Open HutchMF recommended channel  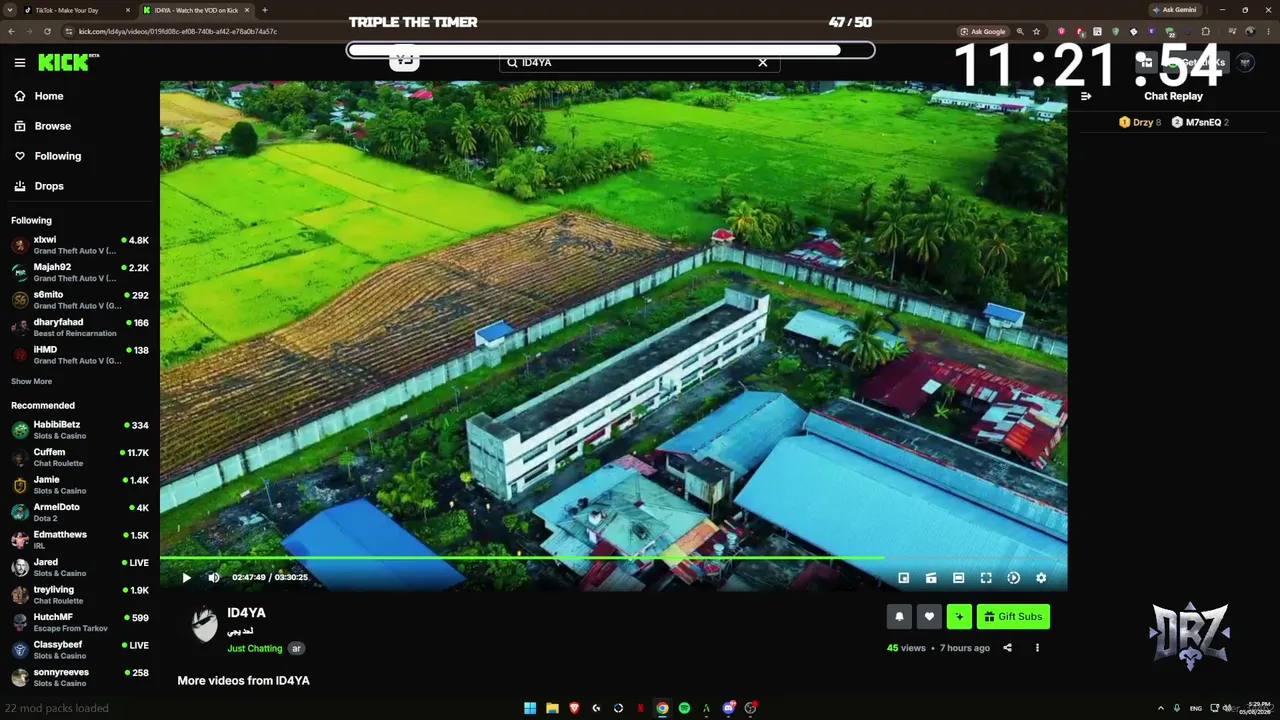(80, 622)
